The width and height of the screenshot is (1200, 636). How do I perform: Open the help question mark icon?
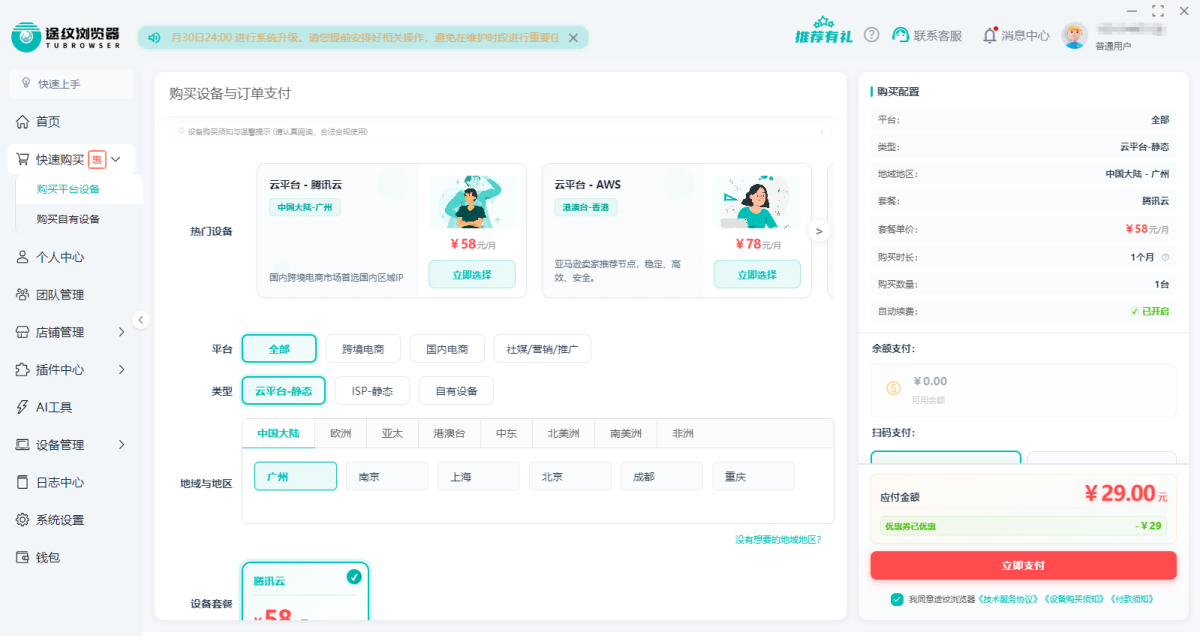[x=870, y=33]
